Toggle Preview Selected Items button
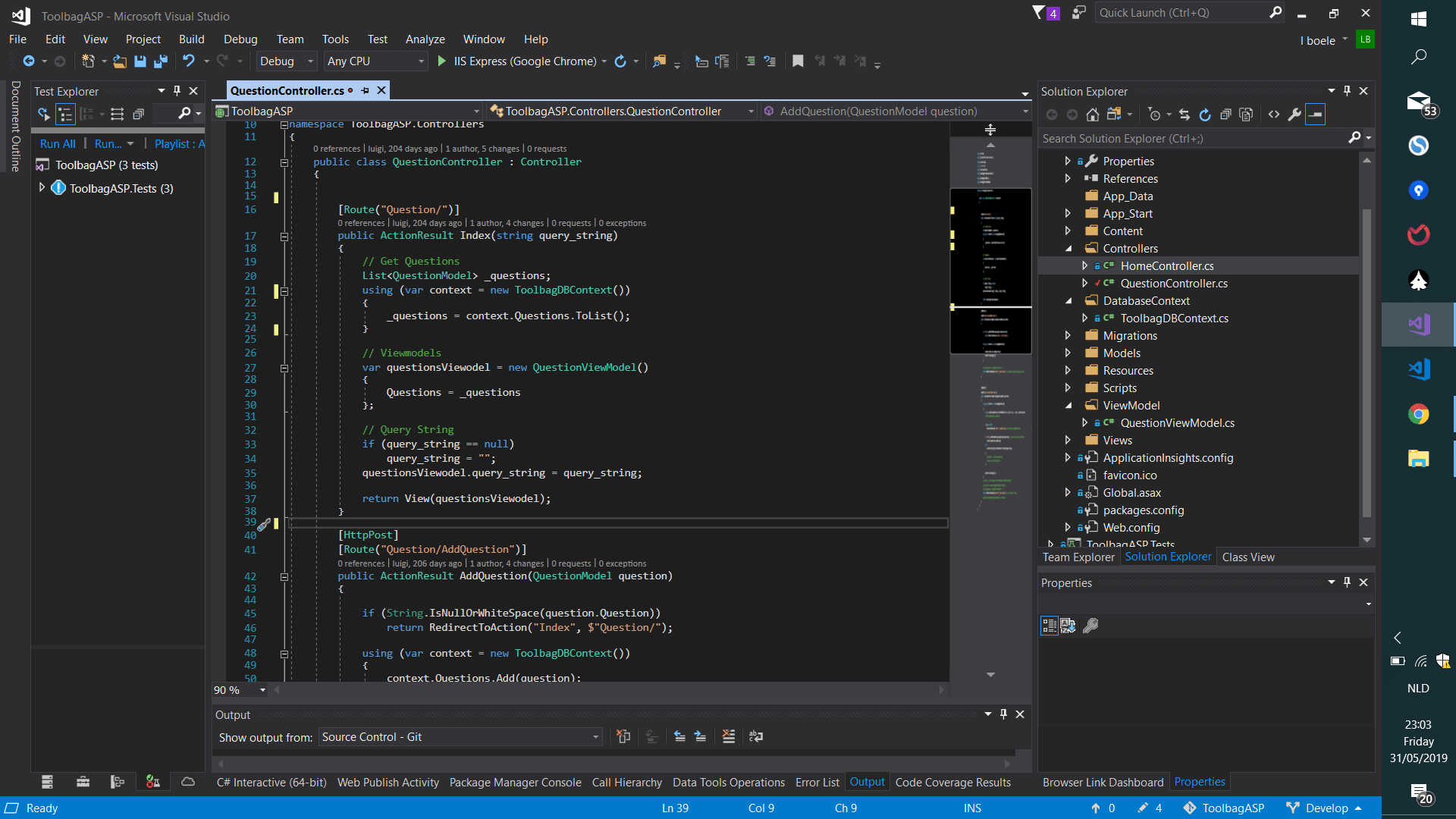The height and width of the screenshot is (819, 1456). click(x=1316, y=115)
